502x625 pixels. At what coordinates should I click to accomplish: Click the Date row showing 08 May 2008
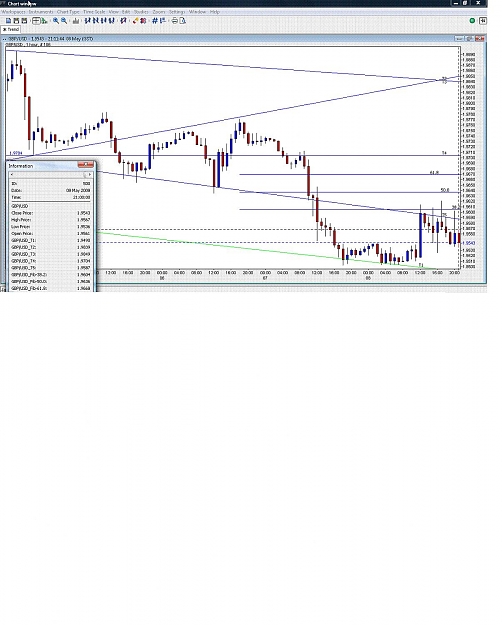click(x=51, y=191)
